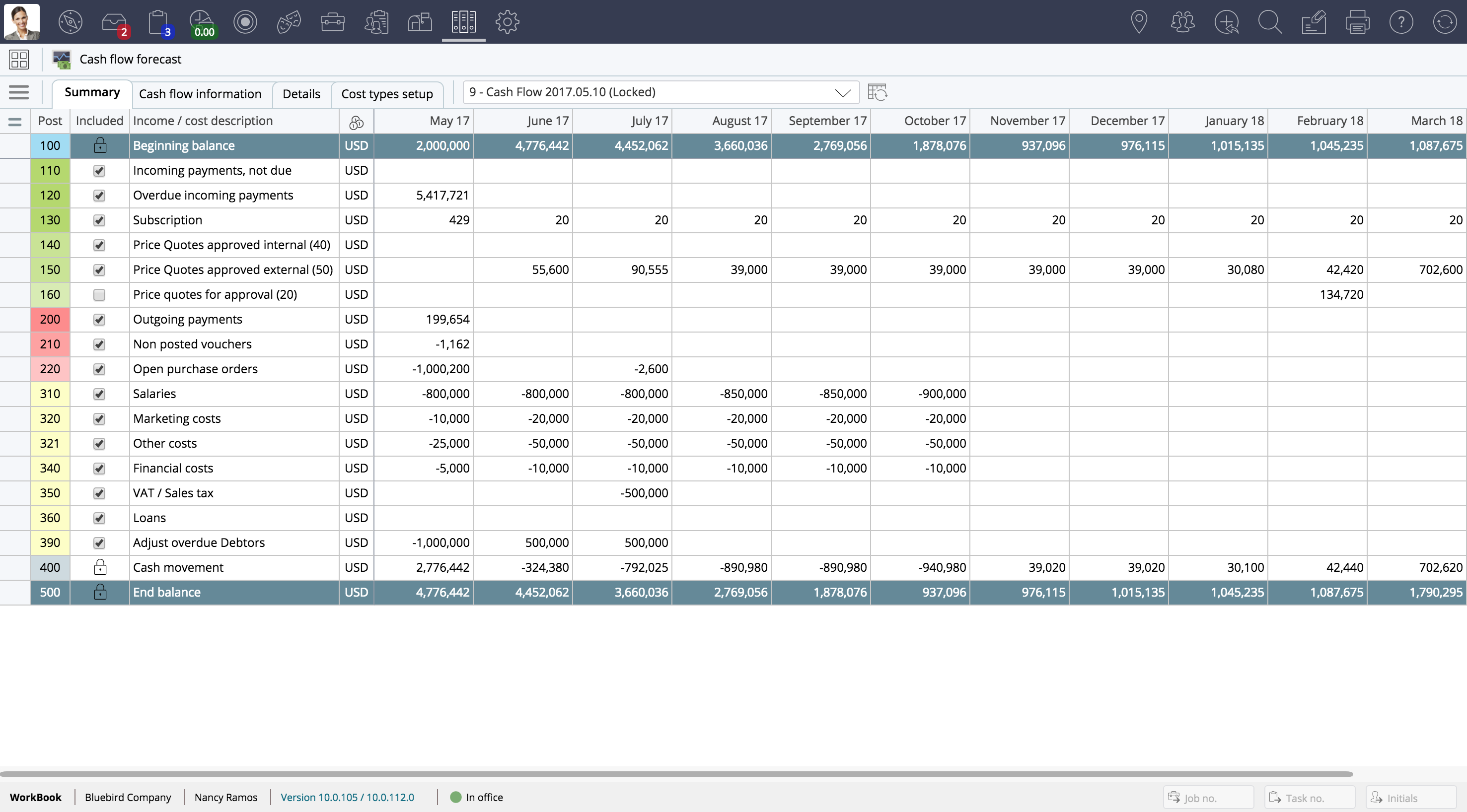The width and height of the screenshot is (1467, 812).
Task: Open the settings gear icon
Action: 507,22
